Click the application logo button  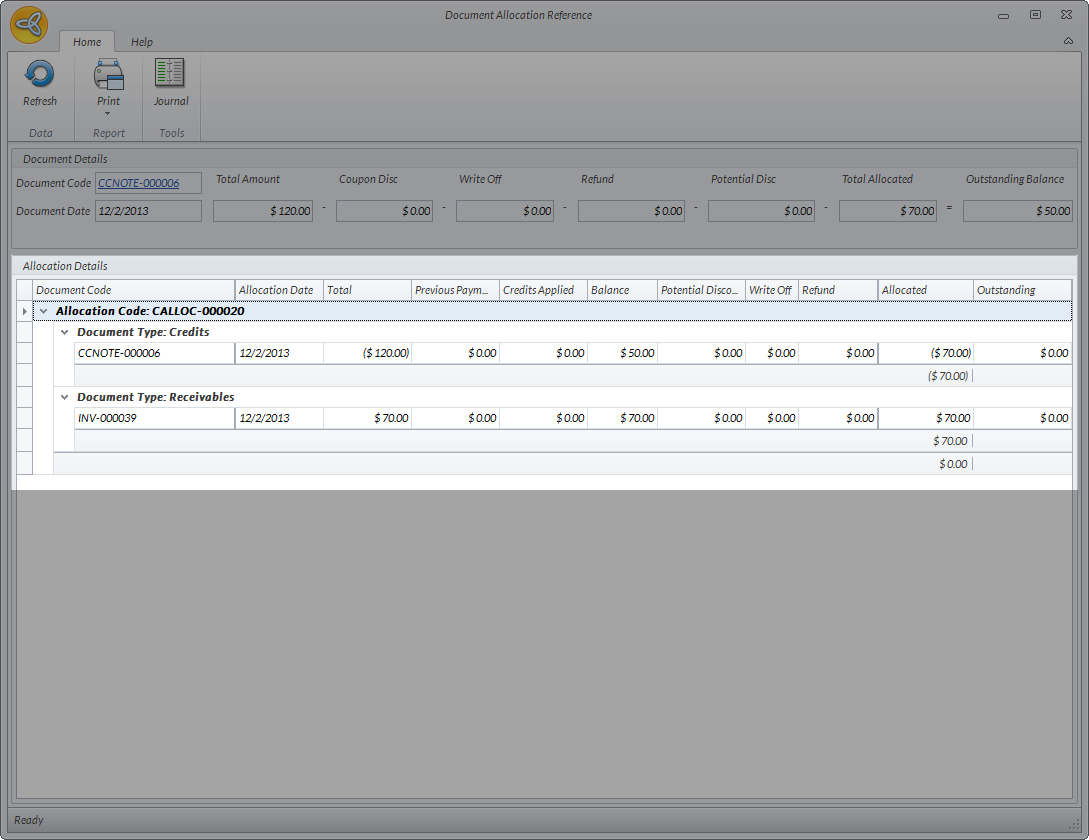tap(29, 25)
